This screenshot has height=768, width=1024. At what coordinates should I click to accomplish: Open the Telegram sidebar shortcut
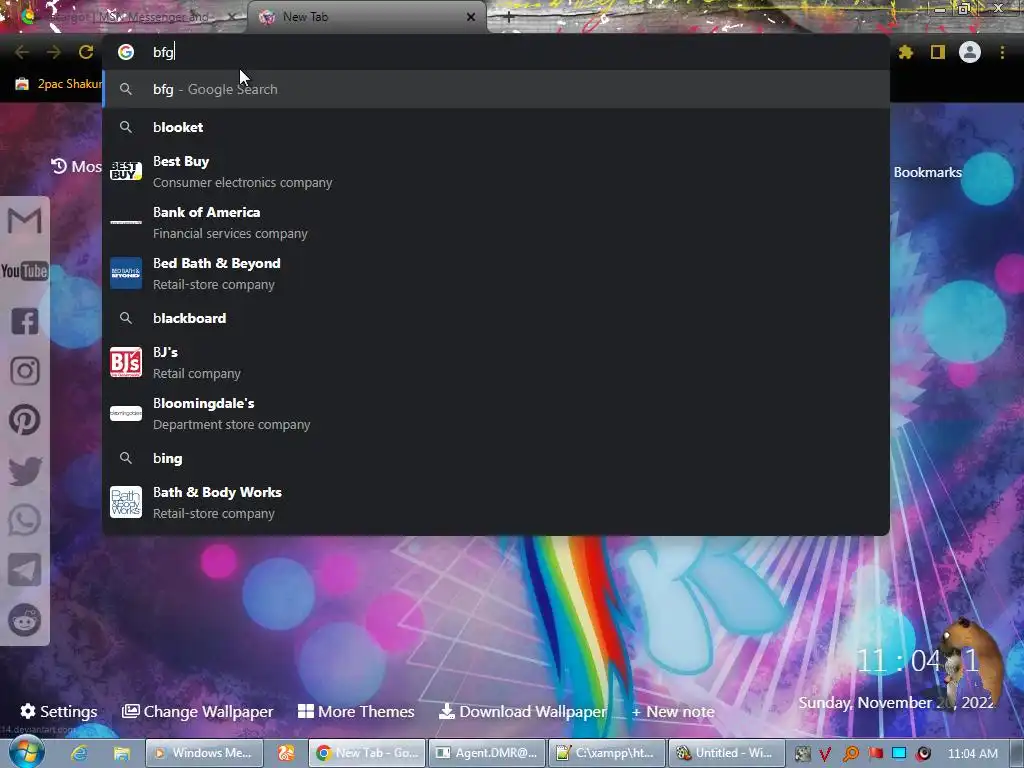(x=25, y=569)
